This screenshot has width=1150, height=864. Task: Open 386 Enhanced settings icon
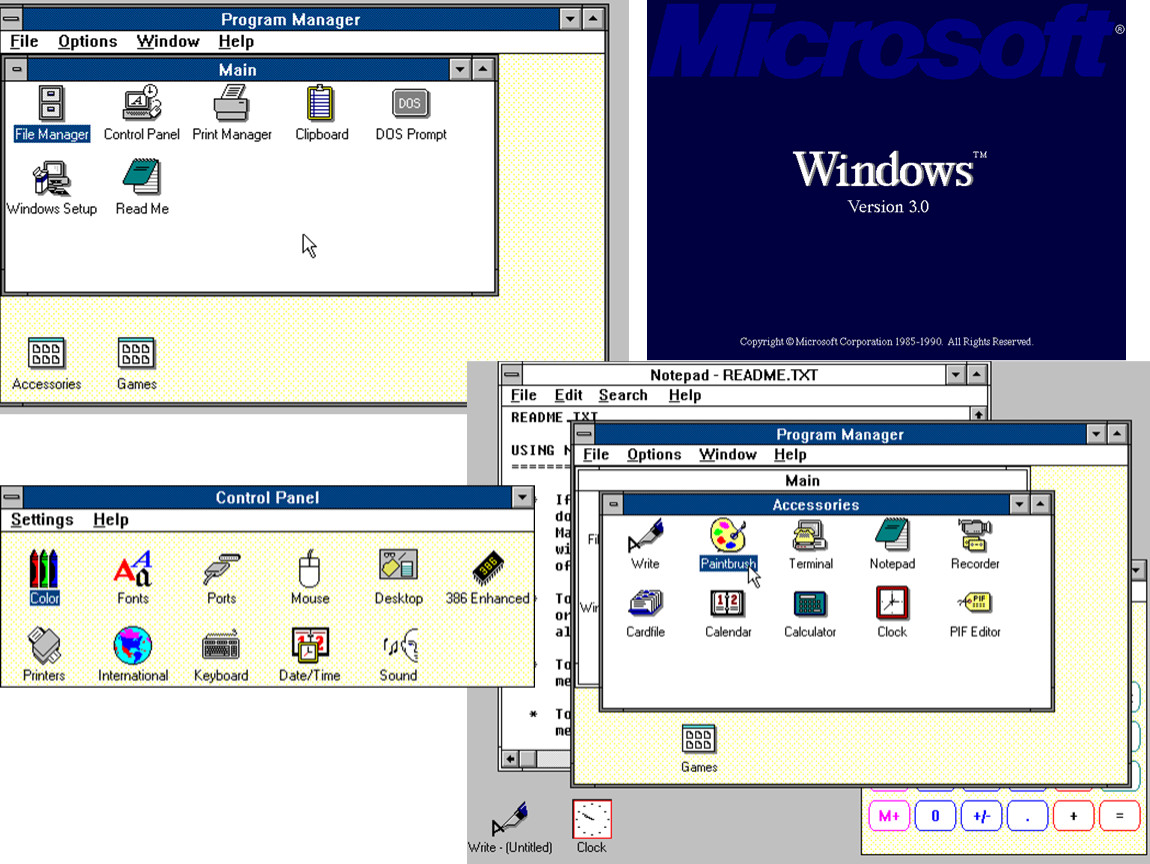[487, 577]
